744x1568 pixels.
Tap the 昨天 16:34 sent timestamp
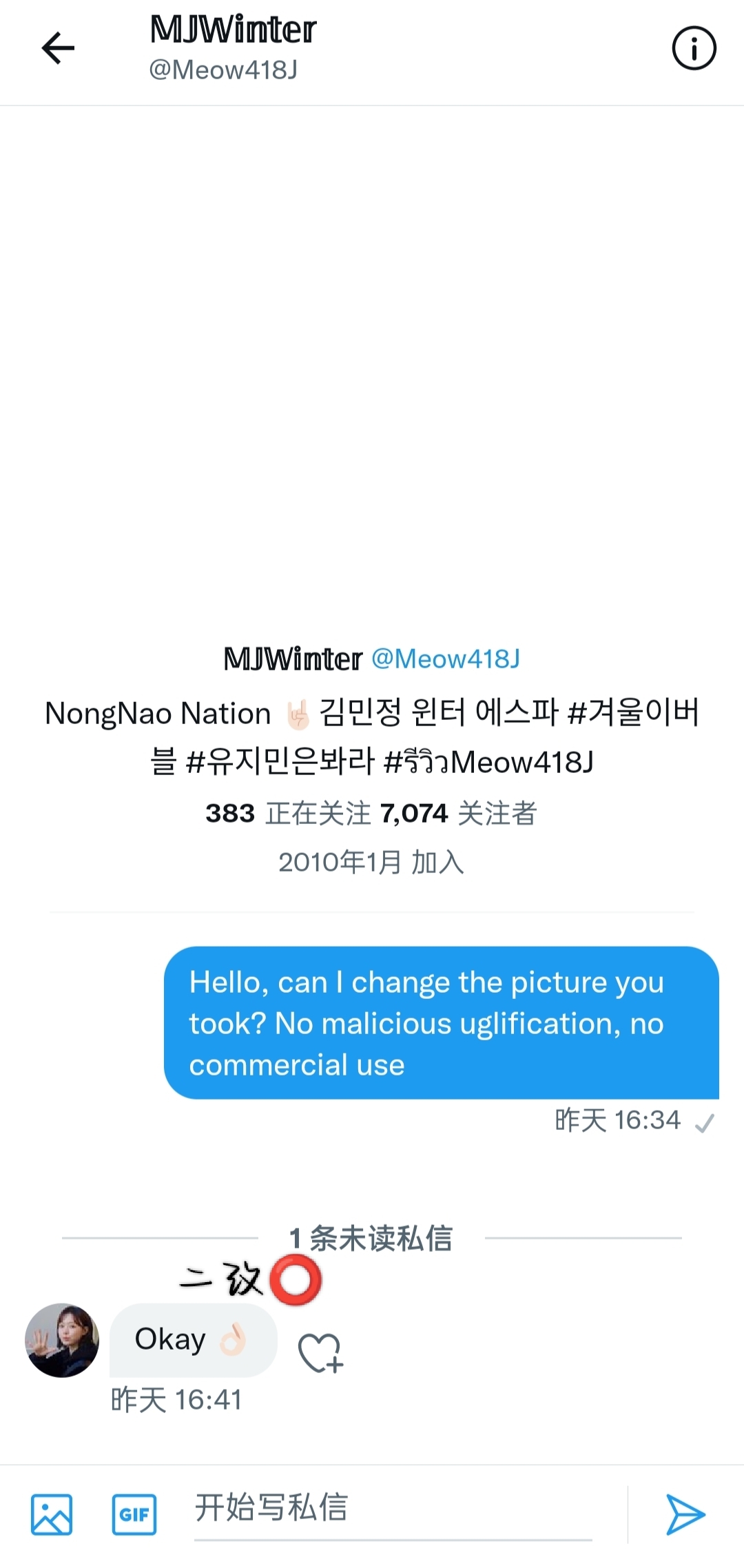(x=618, y=1121)
